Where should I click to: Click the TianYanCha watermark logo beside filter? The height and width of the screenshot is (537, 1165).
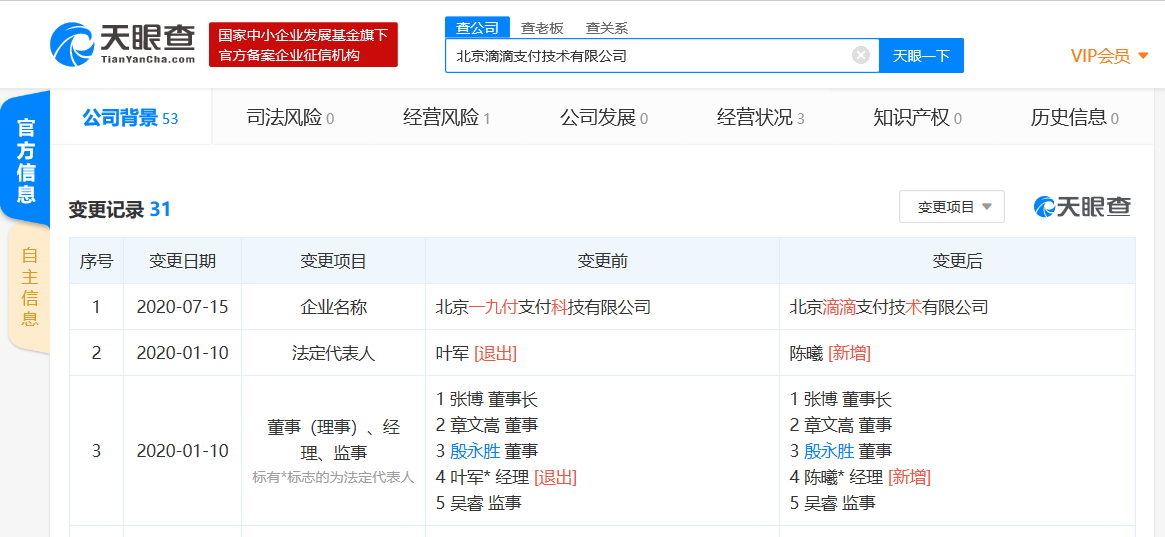pyautogui.click(x=1082, y=207)
